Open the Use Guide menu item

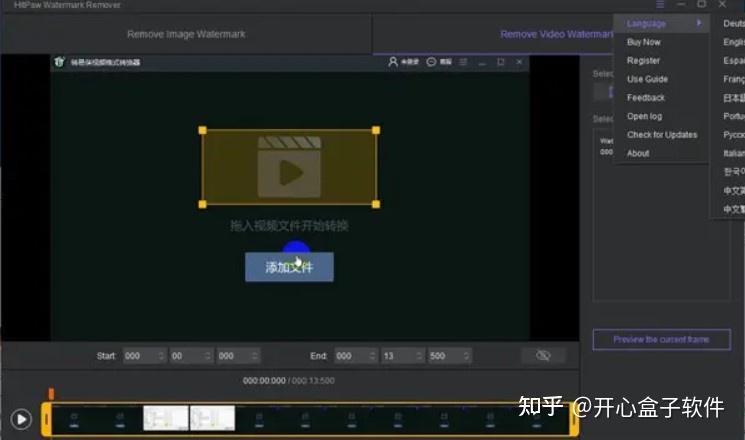[647, 79]
